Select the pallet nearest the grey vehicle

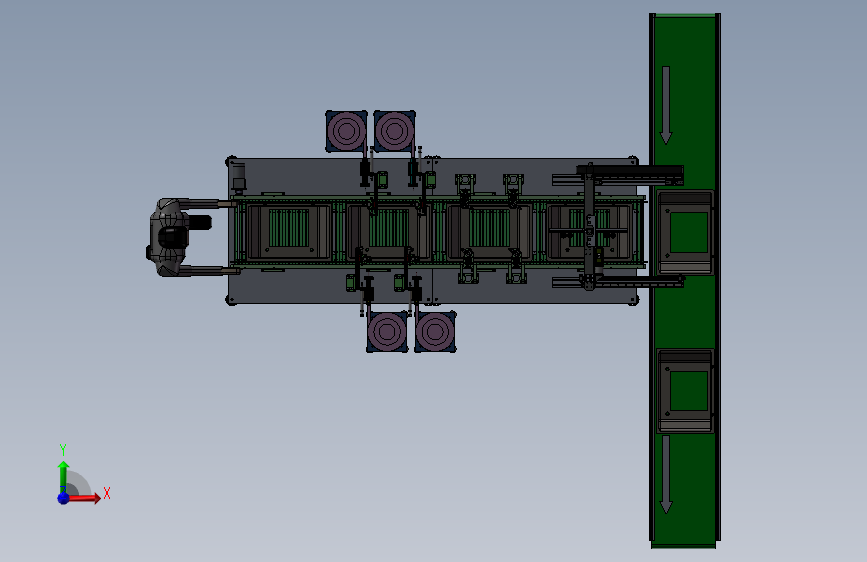point(288,231)
